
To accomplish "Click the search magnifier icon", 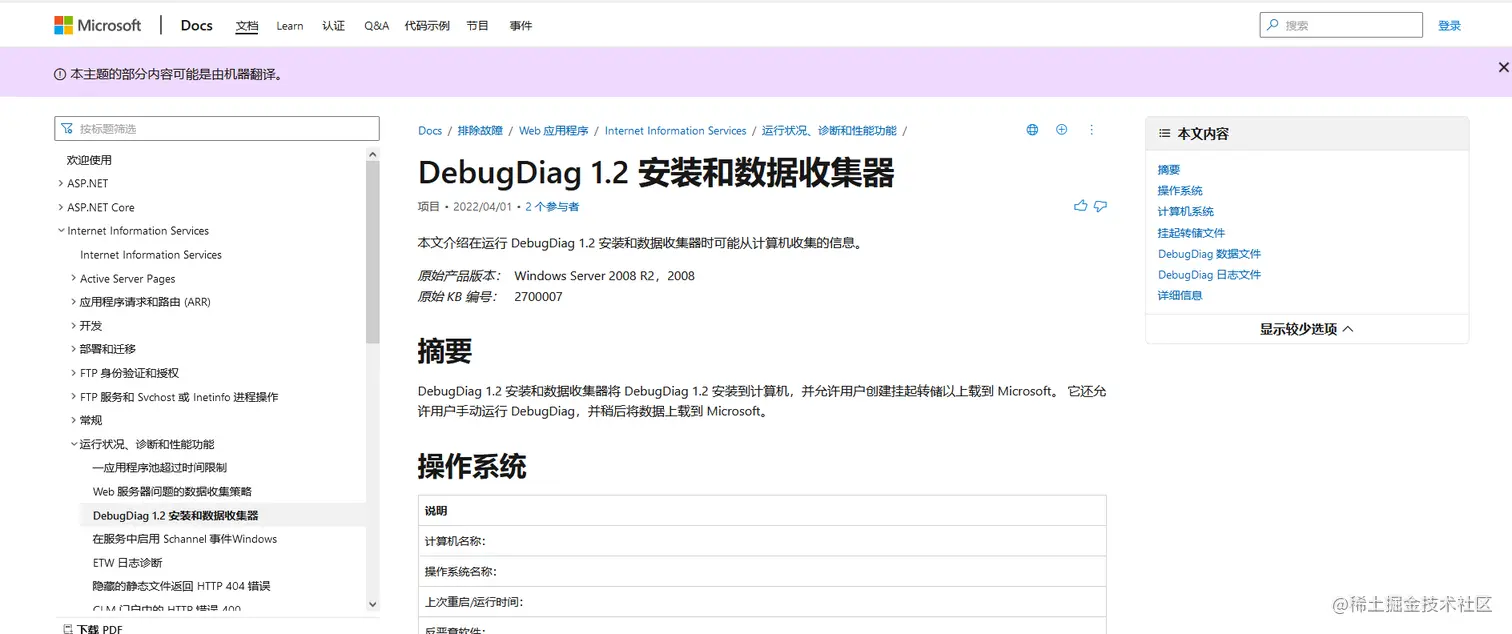I will pyautogui.click(x=1271, y=25).
